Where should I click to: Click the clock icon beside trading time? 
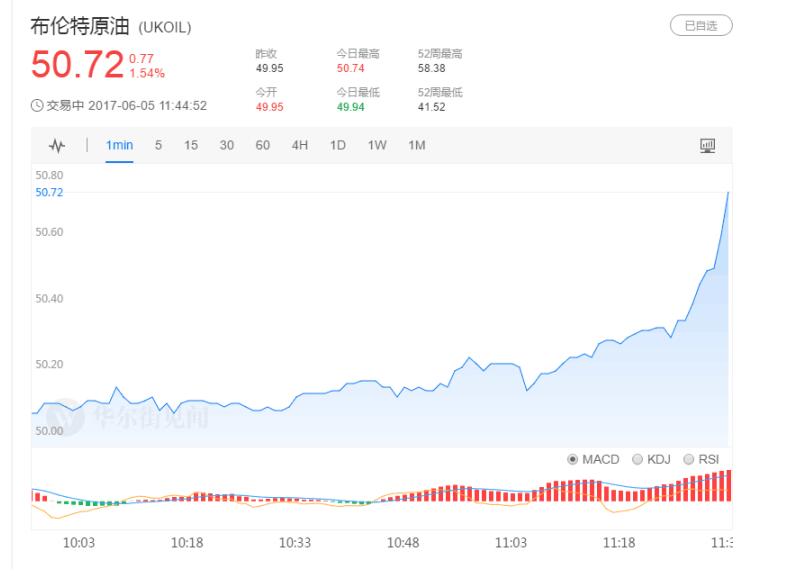click(x=37, y=105)
